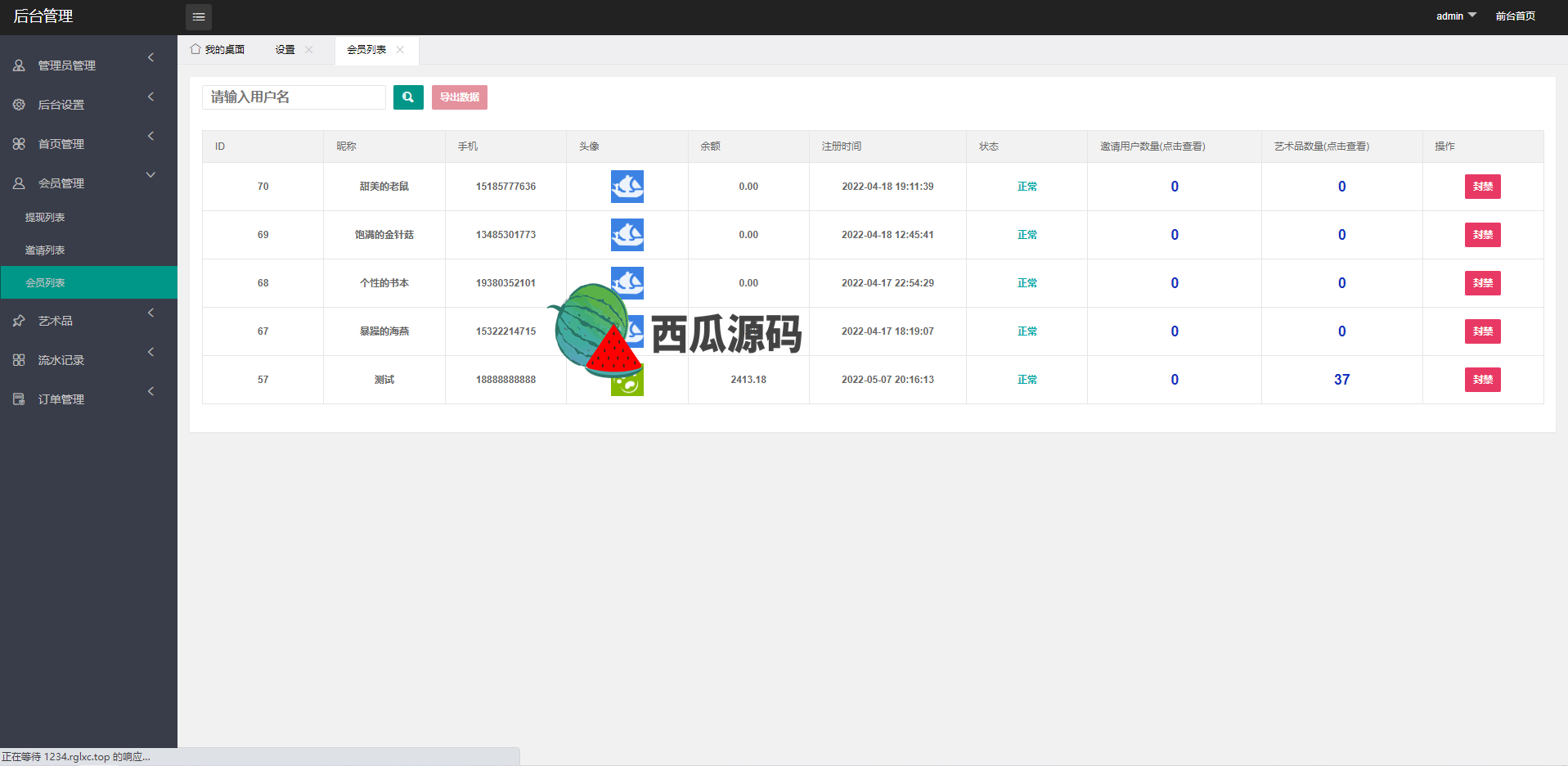Click the 艺术品 pin icon
Screen dimensions: 1568x766
[x=19, y=321]
